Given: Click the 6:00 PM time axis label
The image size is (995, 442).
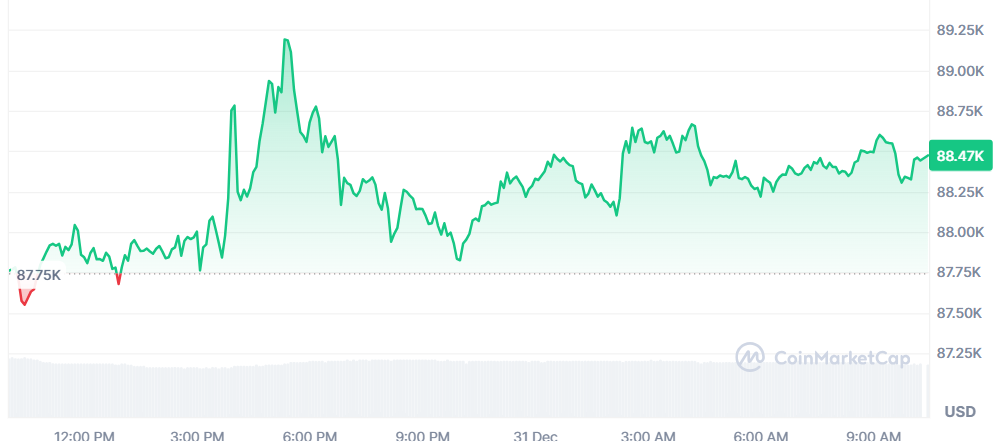Looking at the screenshot, I should pyautogui.click(x=310, y=436).
